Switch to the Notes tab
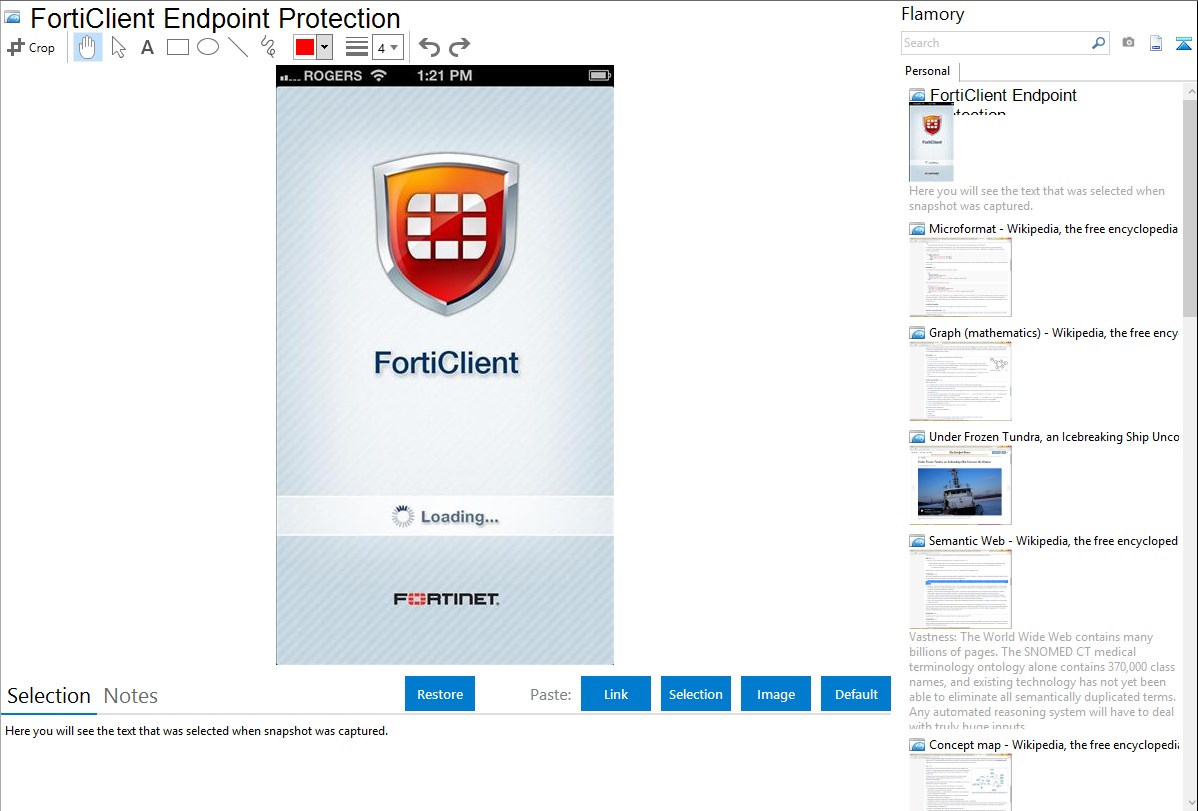Image resolution: width=1198 pixels, height=811 pixels. [x=131, y=696]
